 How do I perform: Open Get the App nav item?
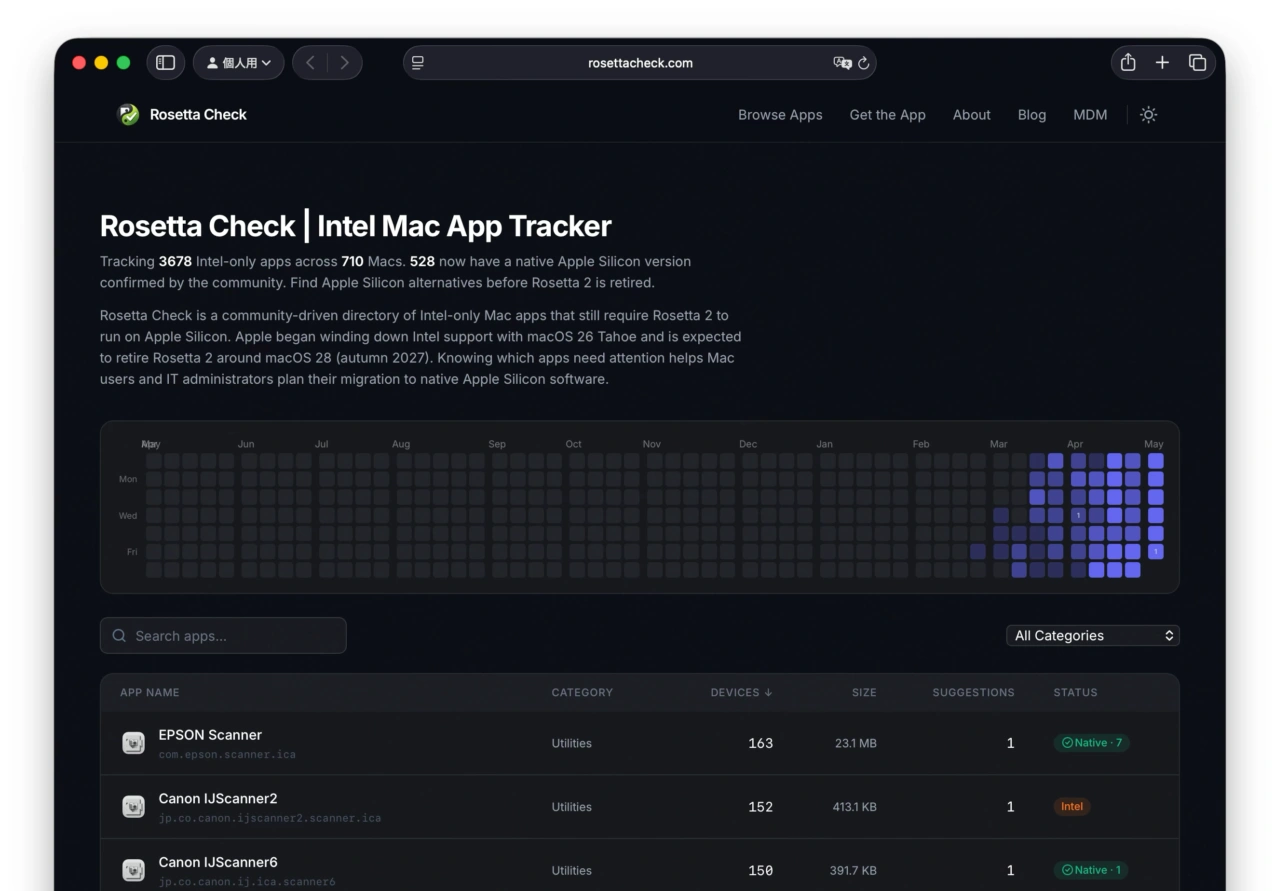pos(888,115)
